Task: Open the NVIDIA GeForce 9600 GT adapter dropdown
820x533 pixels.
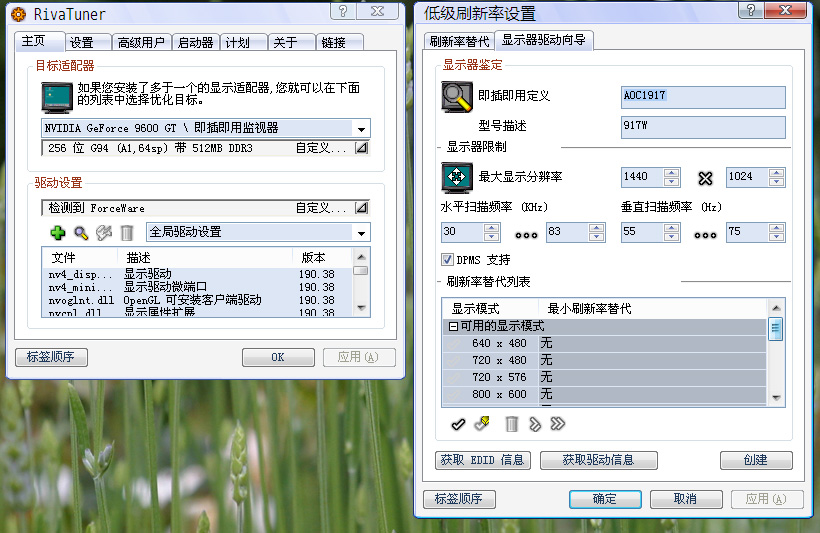Action: (361, 129)
